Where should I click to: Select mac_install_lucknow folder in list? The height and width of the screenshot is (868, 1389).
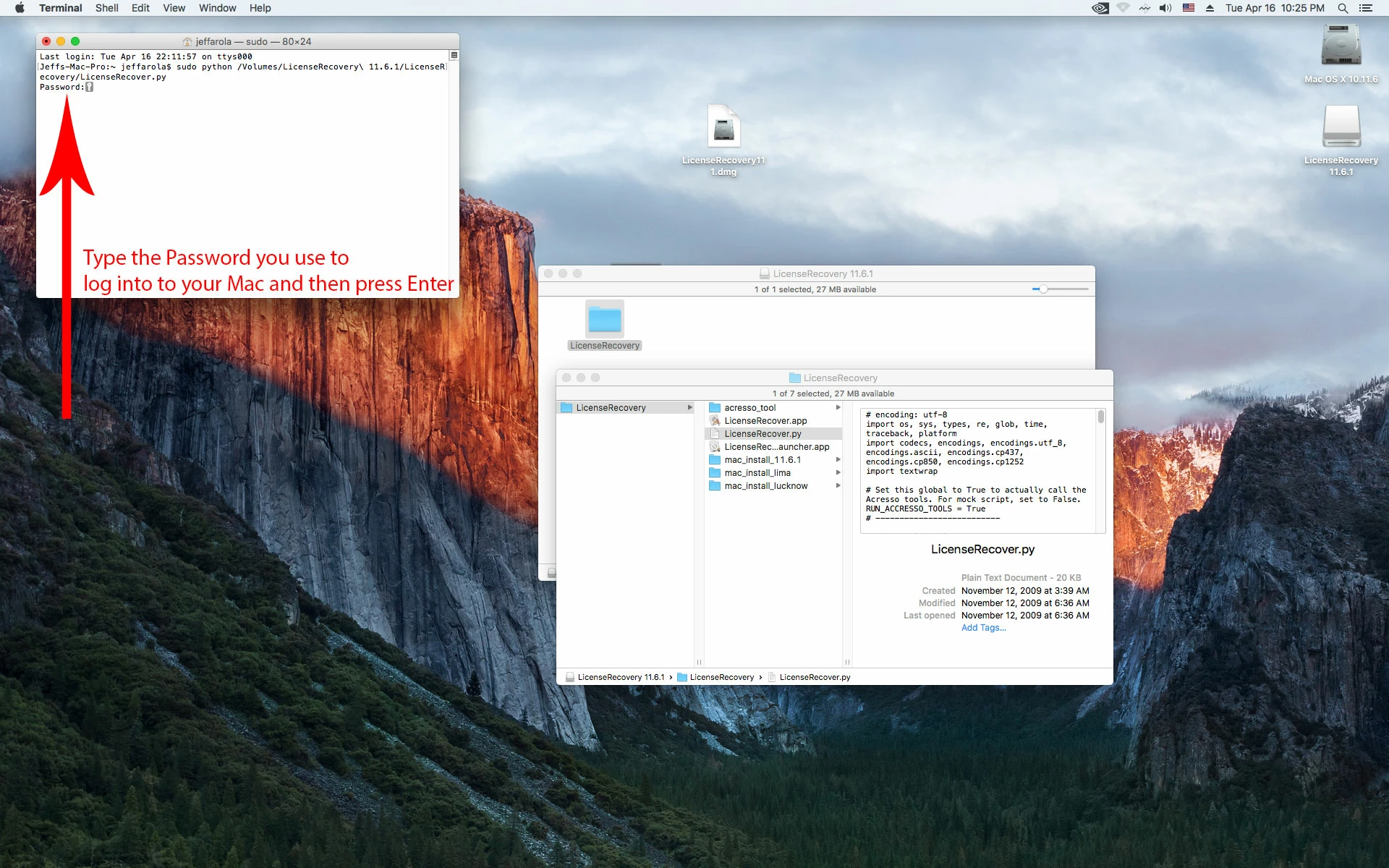pyautogui.click(x=765, y=486)
